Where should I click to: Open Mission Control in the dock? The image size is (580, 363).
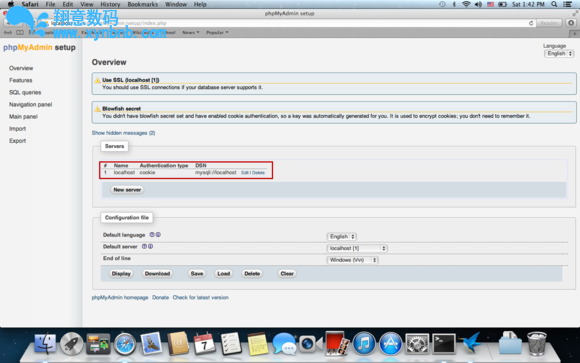click(98, 344)
